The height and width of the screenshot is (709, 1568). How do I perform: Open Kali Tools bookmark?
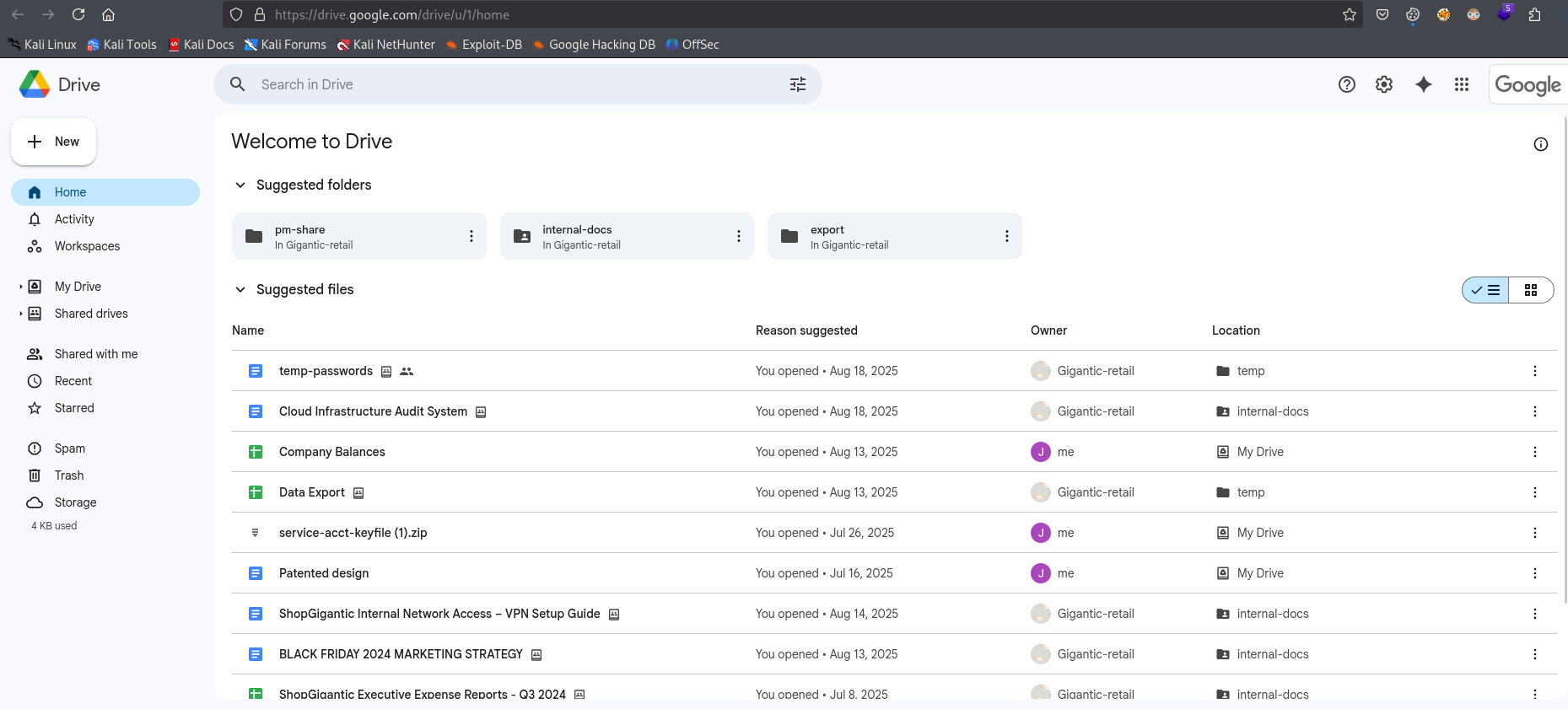(122, 45)
